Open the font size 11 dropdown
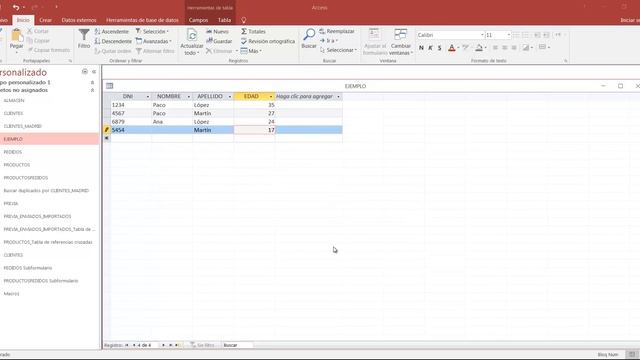This screenshot has height=360, width=640. [x=509, y=35]
